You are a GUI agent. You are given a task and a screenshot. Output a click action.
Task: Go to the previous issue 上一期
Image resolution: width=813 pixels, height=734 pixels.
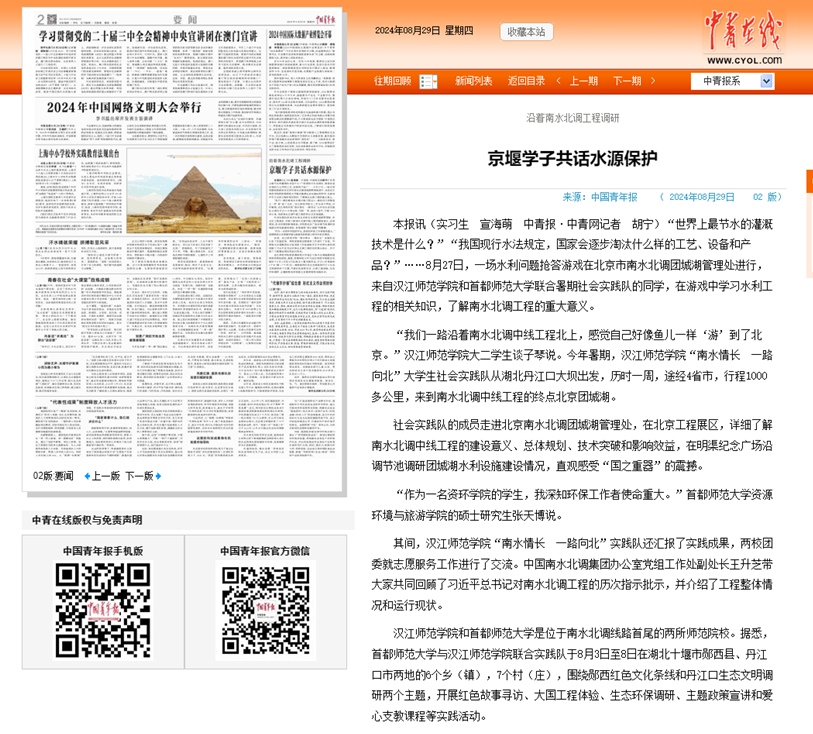tap(584, 81)
